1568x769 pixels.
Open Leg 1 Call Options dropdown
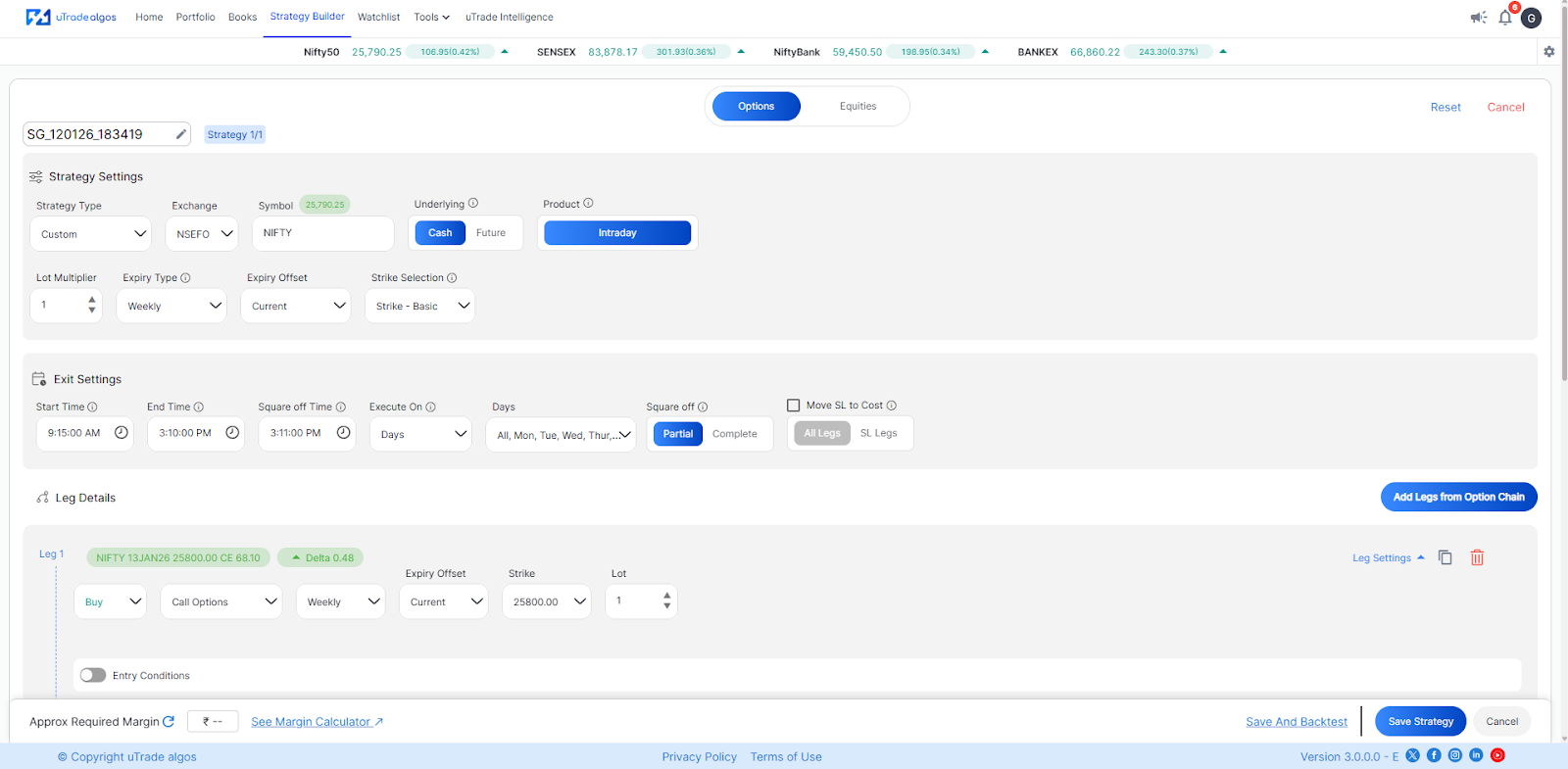[x=221, y=601]
